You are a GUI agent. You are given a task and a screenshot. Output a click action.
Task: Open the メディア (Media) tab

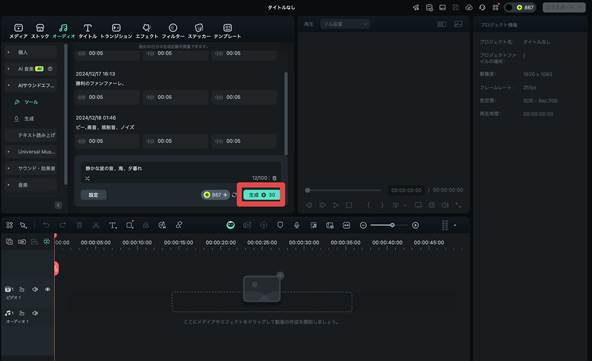pos(18,31)
